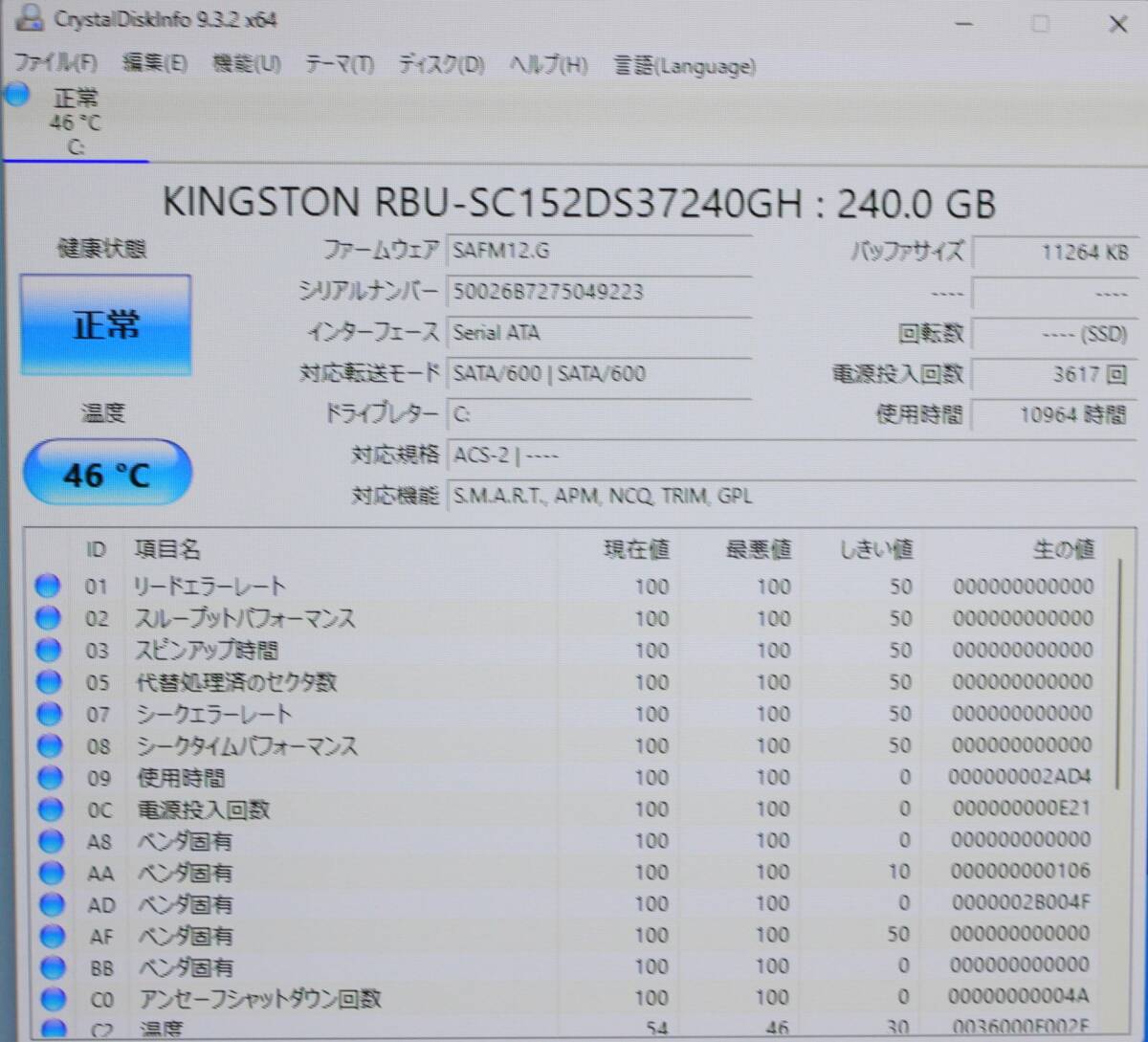
Task: Click the 項目名 column header
Action: (x=167, y=549)
